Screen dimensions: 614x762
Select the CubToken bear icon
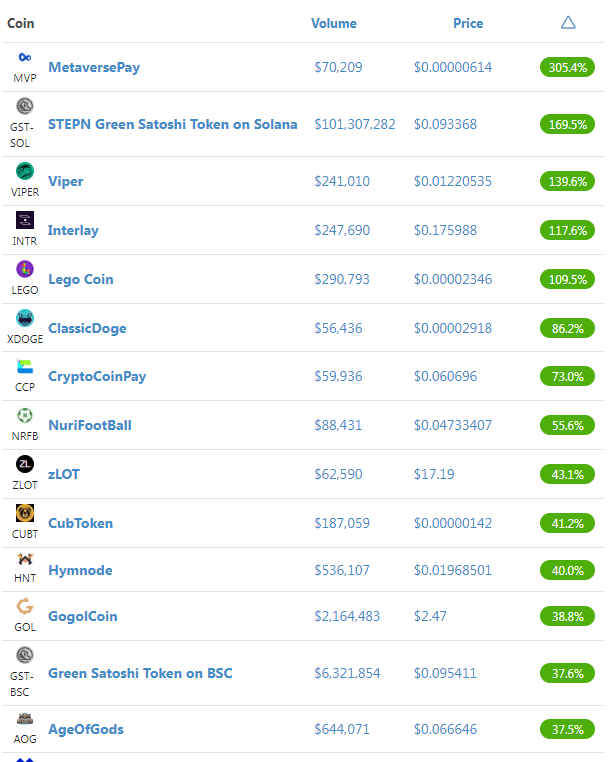click(x=25, y=513)
